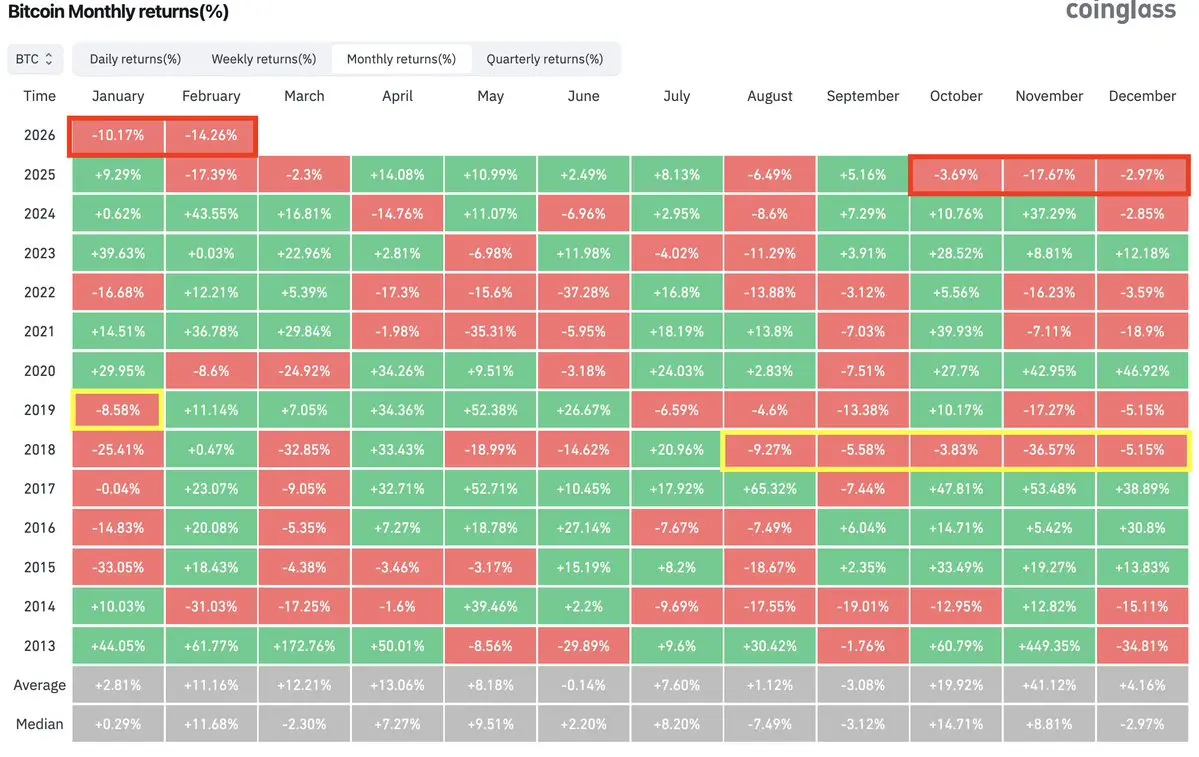Select the 2026 row label
1199x757 pixels.
[x=40, y=135]
